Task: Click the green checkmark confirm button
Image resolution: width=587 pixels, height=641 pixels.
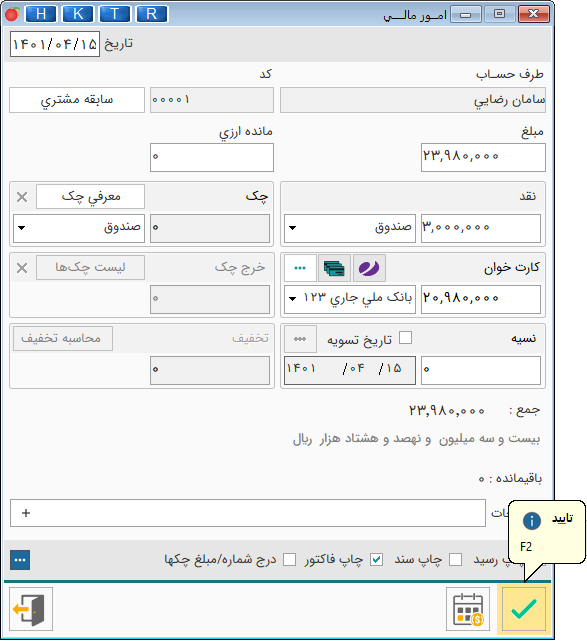Action: [x=524, y=609]
